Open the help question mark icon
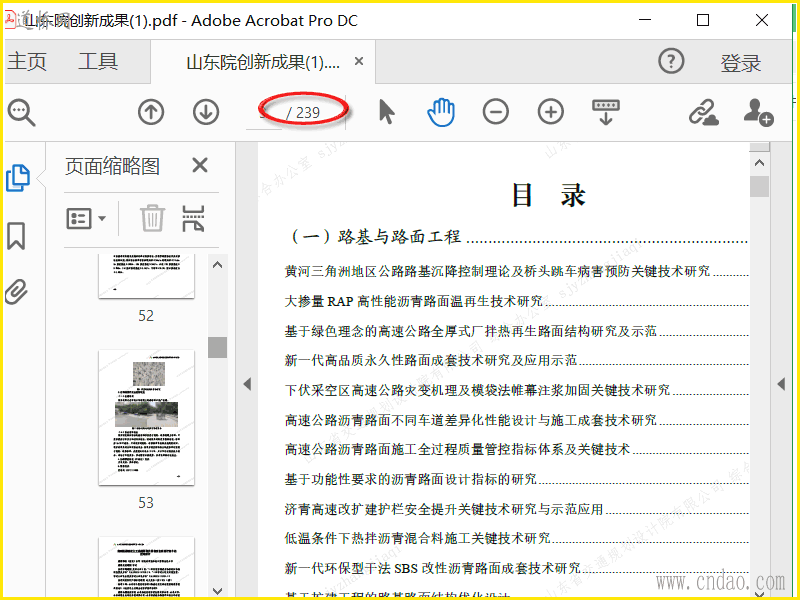This screenshot has height=600, width=800. [x=671, y=61]
